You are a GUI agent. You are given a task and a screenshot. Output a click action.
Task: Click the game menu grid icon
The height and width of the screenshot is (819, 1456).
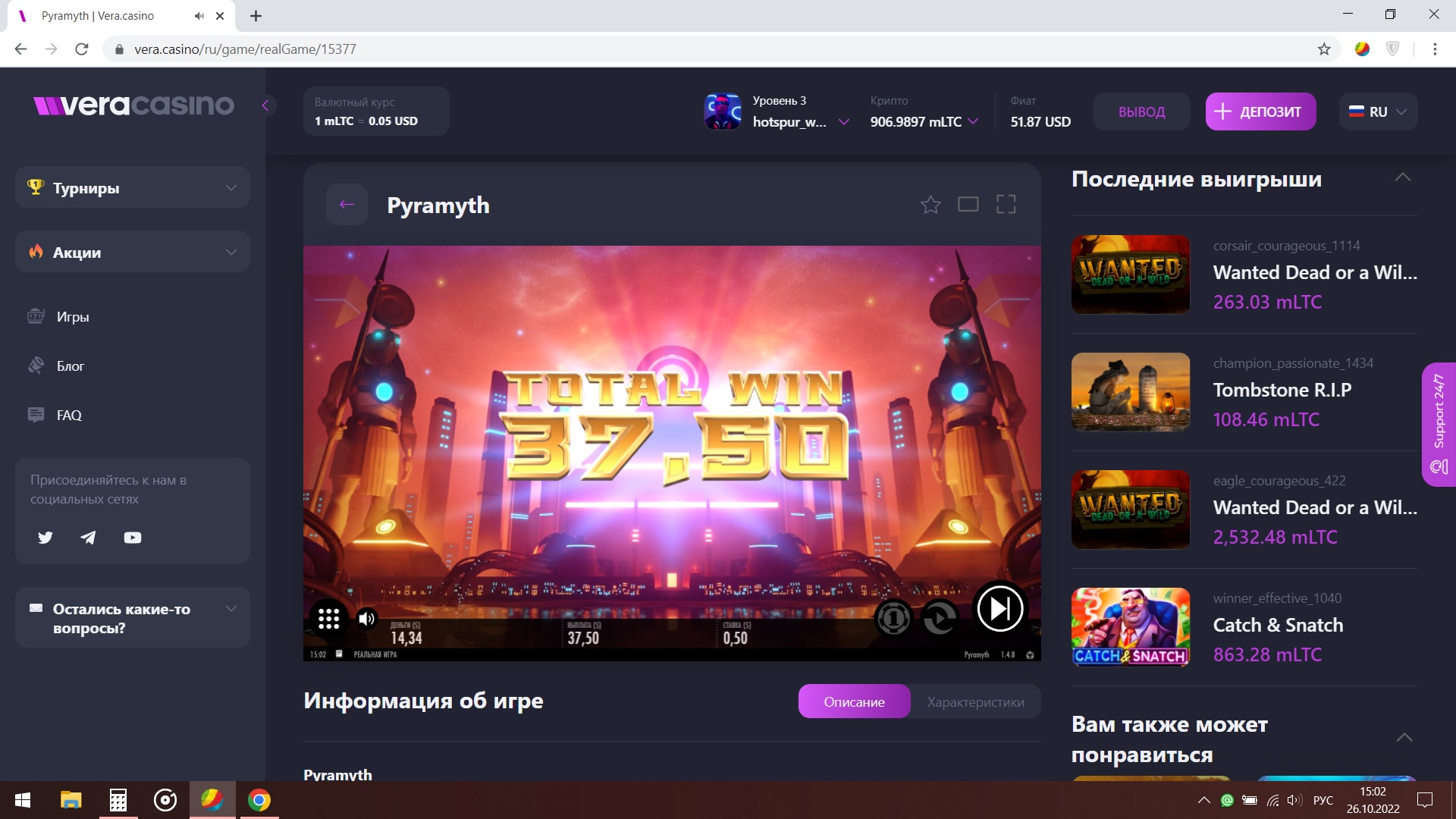coord(328,619)
